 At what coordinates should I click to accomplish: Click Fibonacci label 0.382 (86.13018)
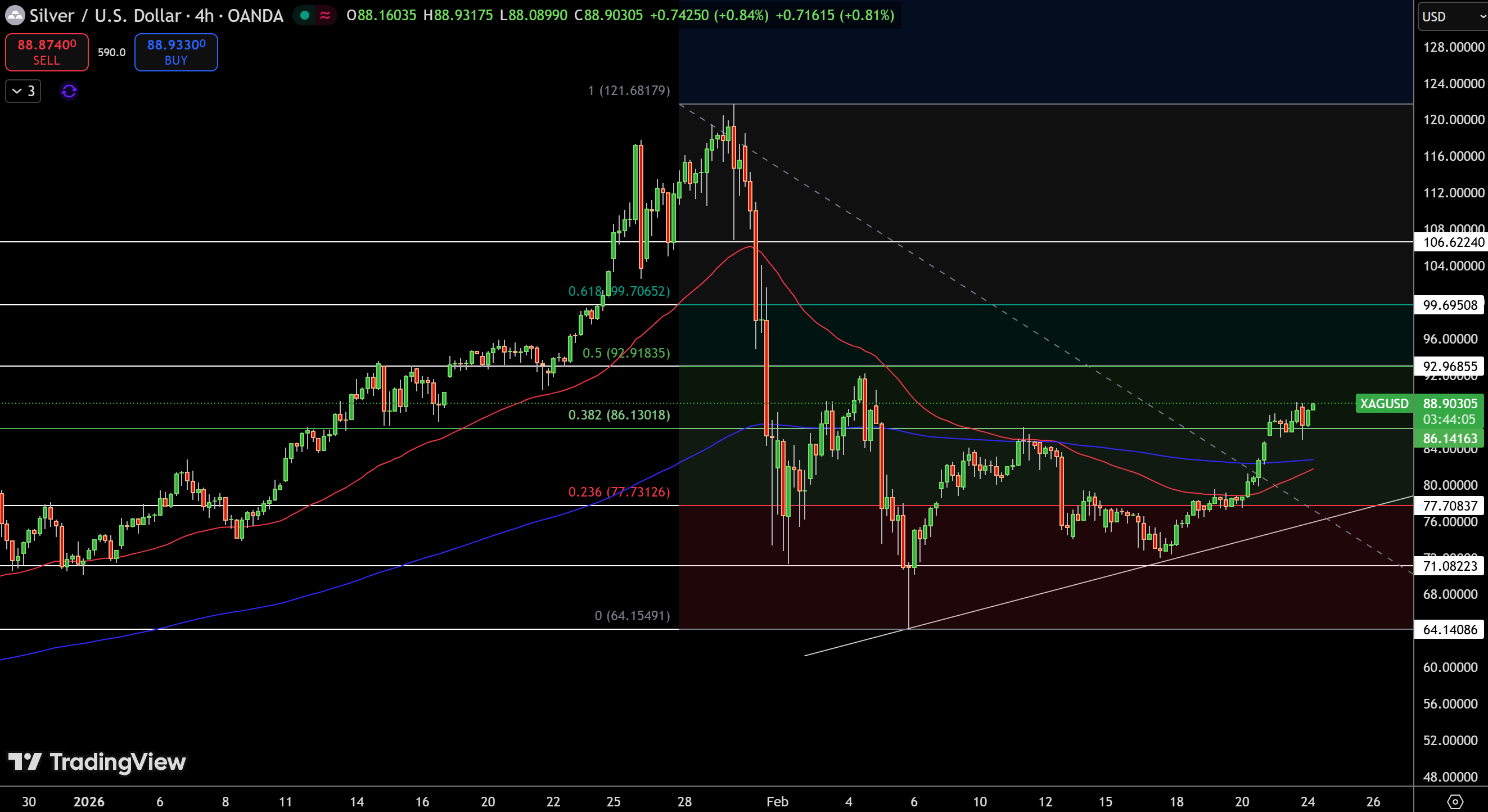619,414
